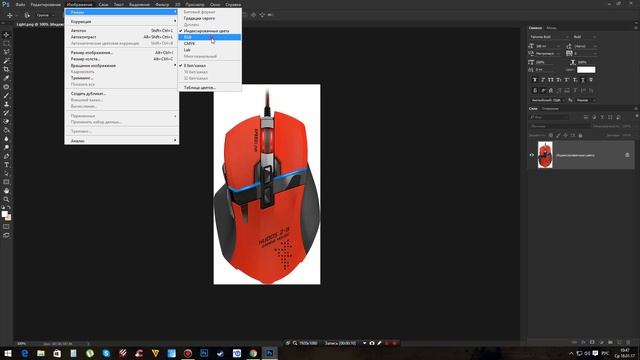Select the Clone Stamp tool
The image size is (640, 360).
point(6,104)
